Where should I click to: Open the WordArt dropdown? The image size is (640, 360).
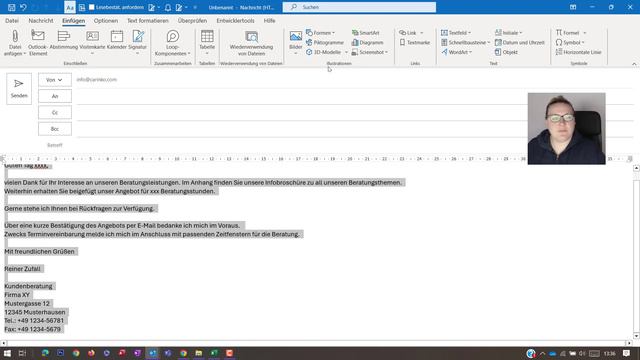pos(457,52)
